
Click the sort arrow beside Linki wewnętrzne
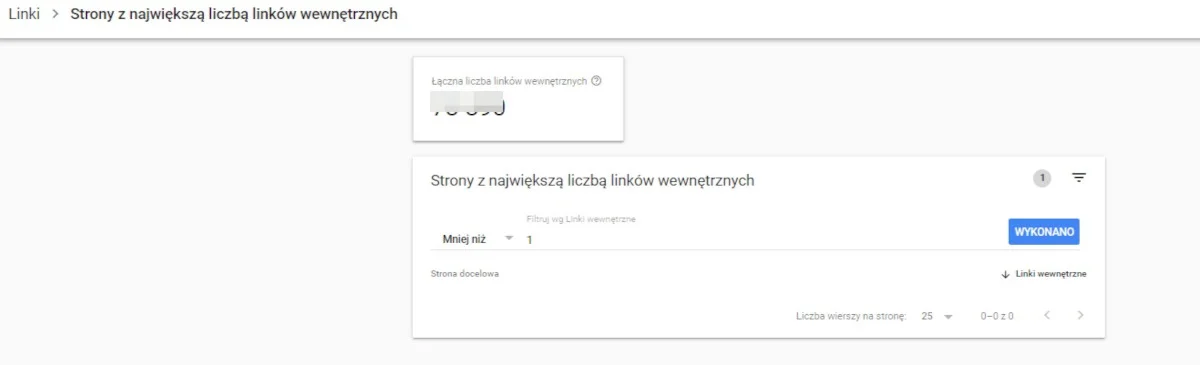pos(1005,274)
